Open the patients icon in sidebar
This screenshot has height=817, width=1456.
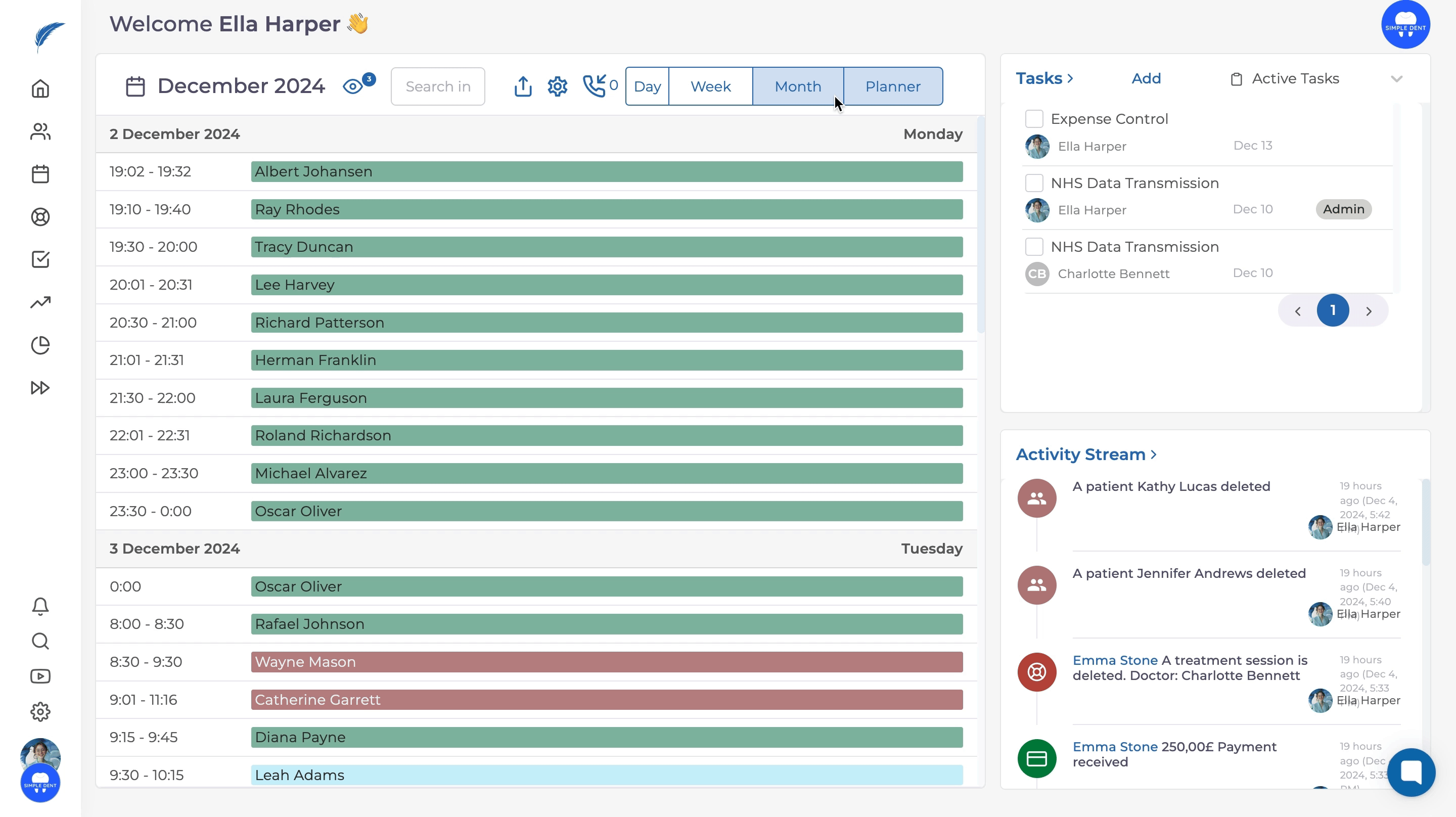(x=40, y=132)
